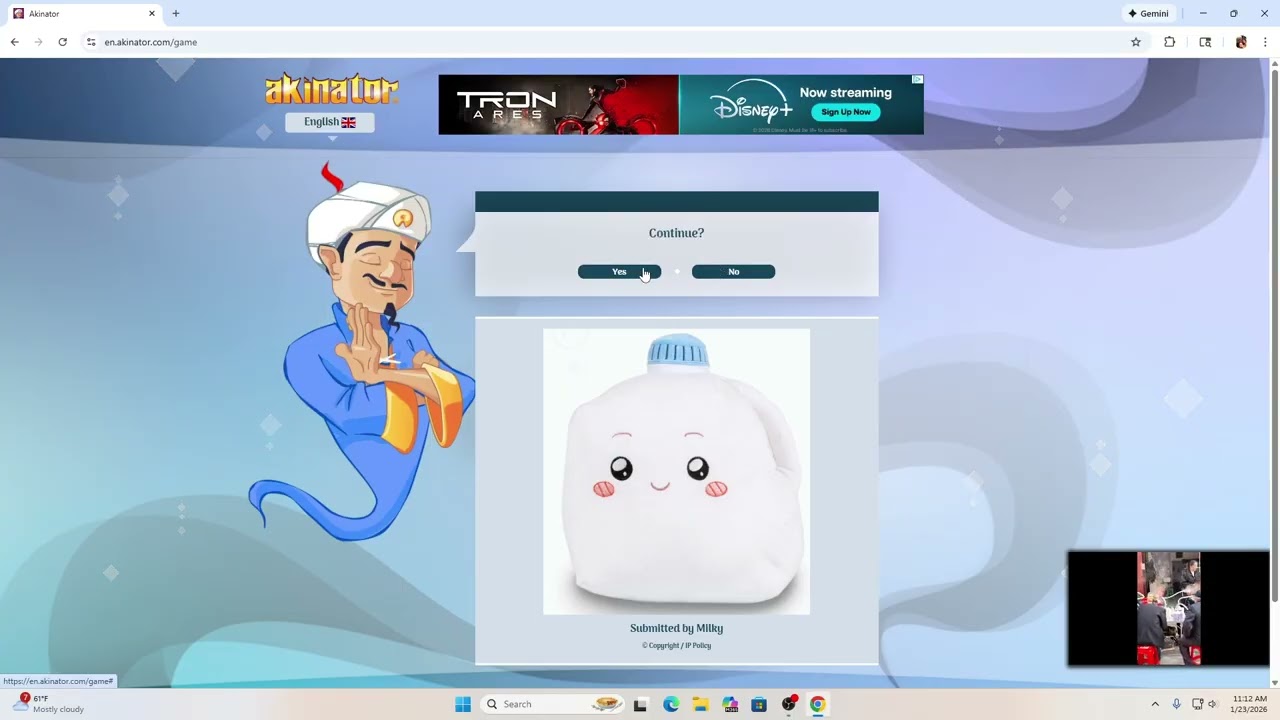Show hidden system tray icons
Viewport: 1280px width, 720px height.
click(1155, 704)
